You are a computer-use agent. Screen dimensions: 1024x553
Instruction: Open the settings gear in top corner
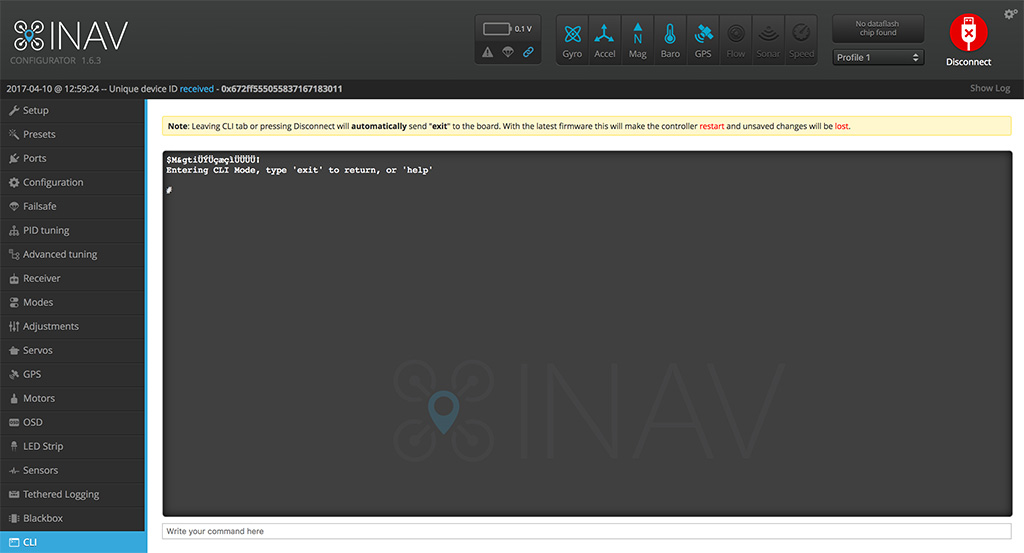click(x=1010, y=14)
